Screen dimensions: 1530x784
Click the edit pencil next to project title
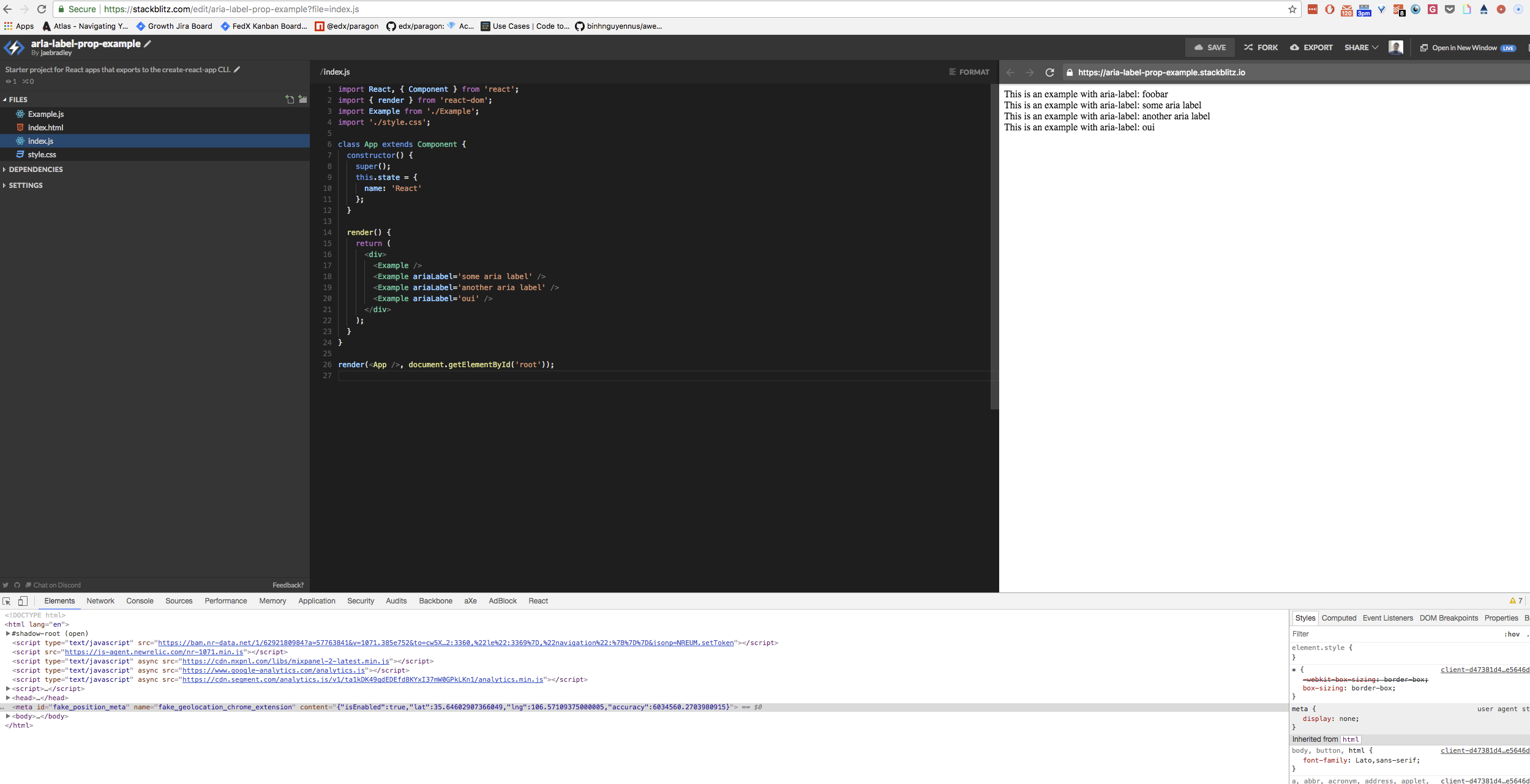pyautogui.click(x=147, y=43)
